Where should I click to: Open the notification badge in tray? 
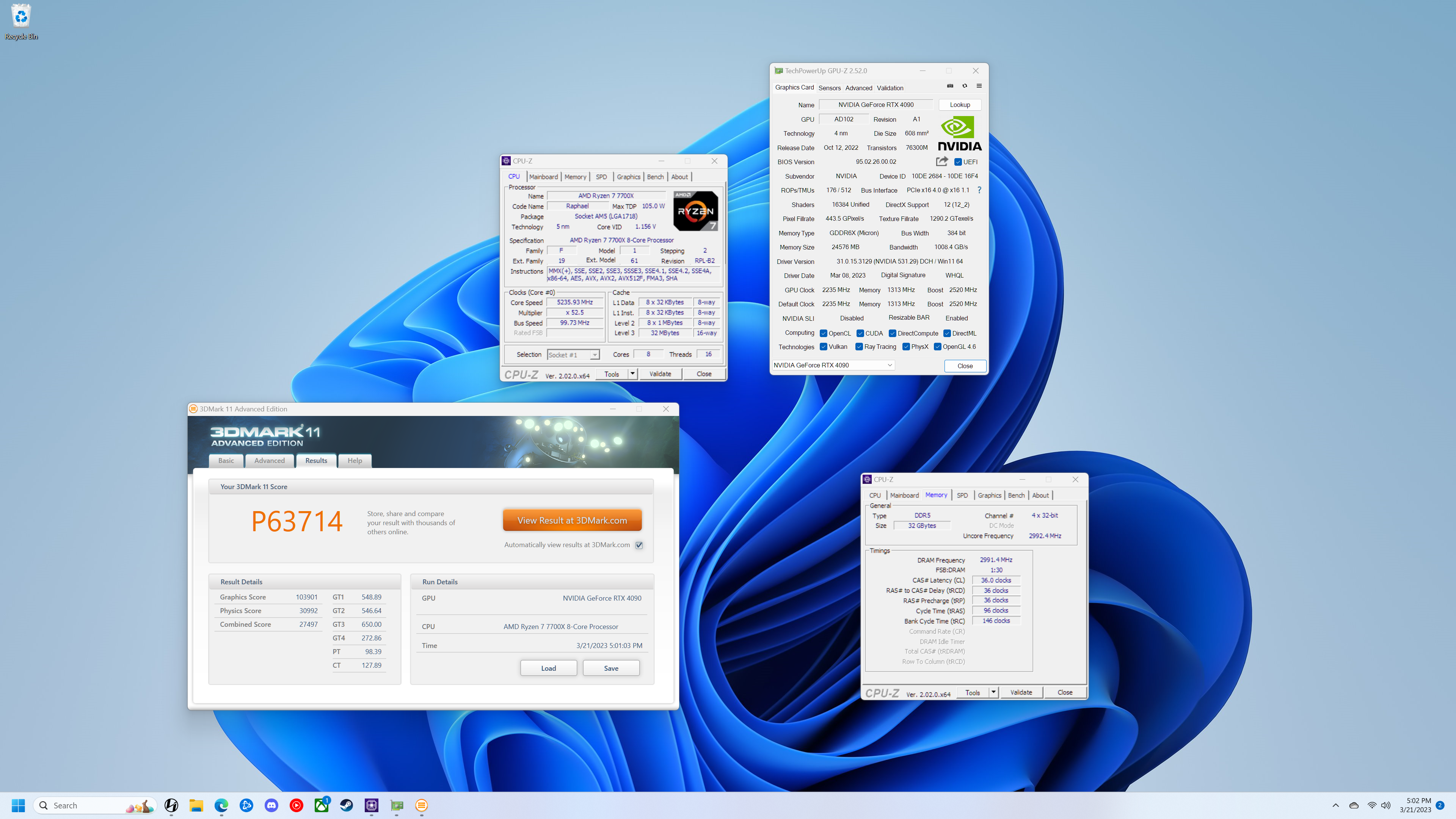(1440, 805)
